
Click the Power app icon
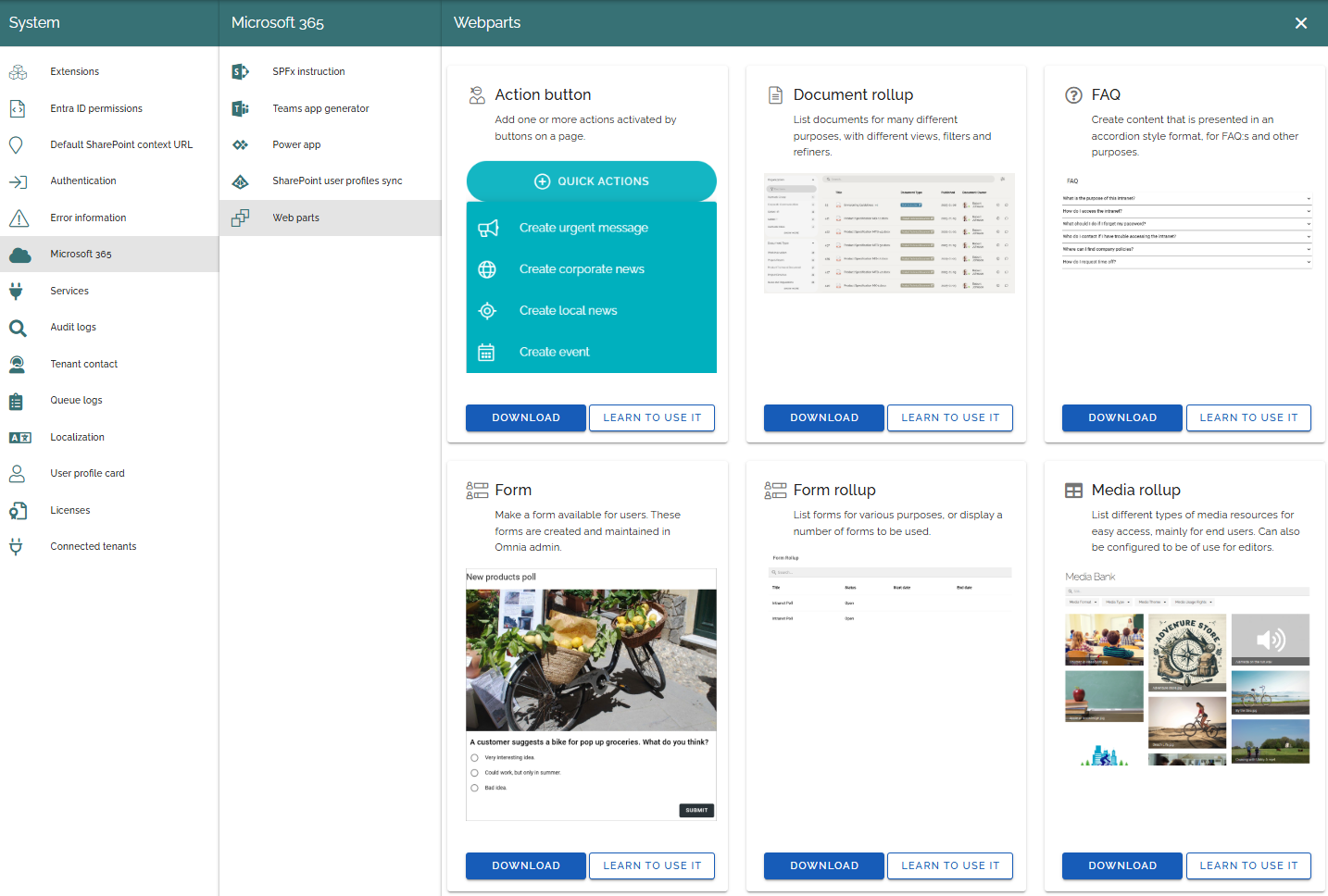click(240, 145)
